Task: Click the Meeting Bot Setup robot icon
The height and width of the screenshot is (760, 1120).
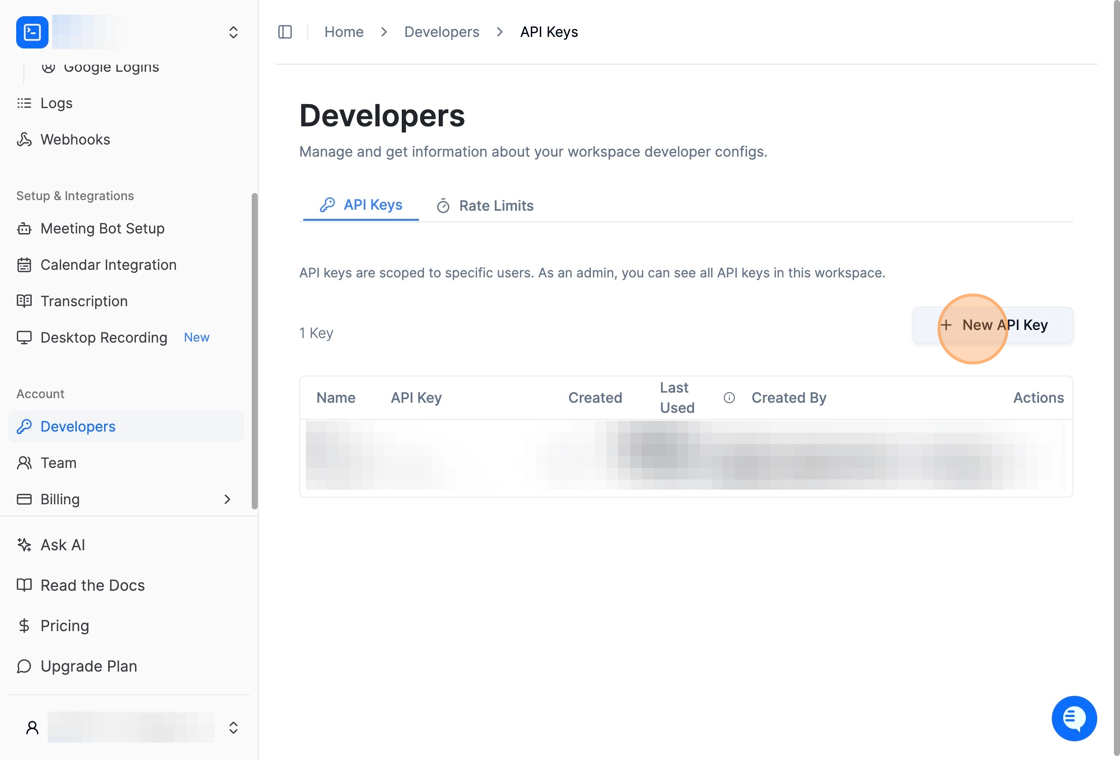Action: (24, 229)
